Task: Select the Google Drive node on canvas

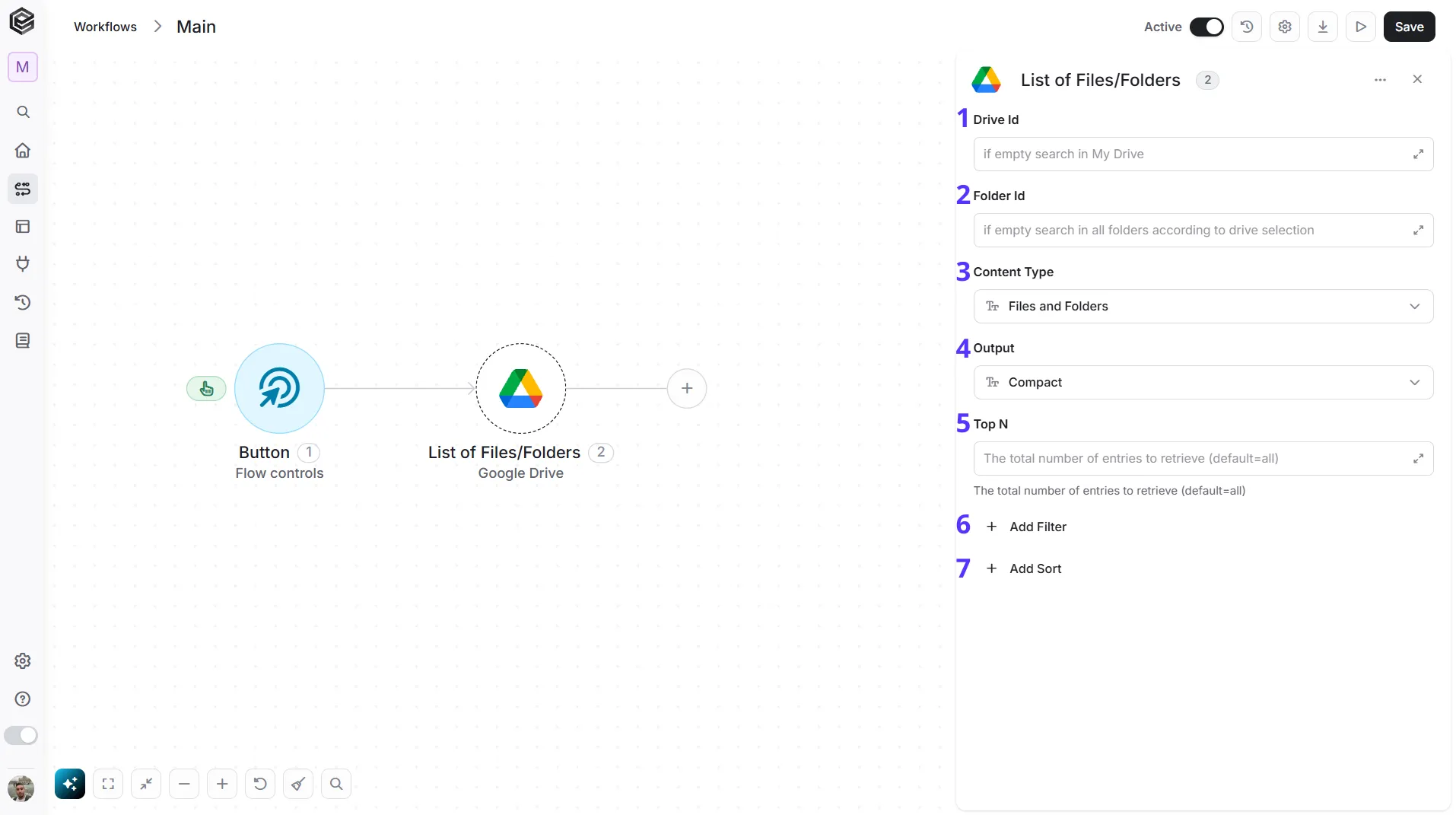Action: (521, 388)
